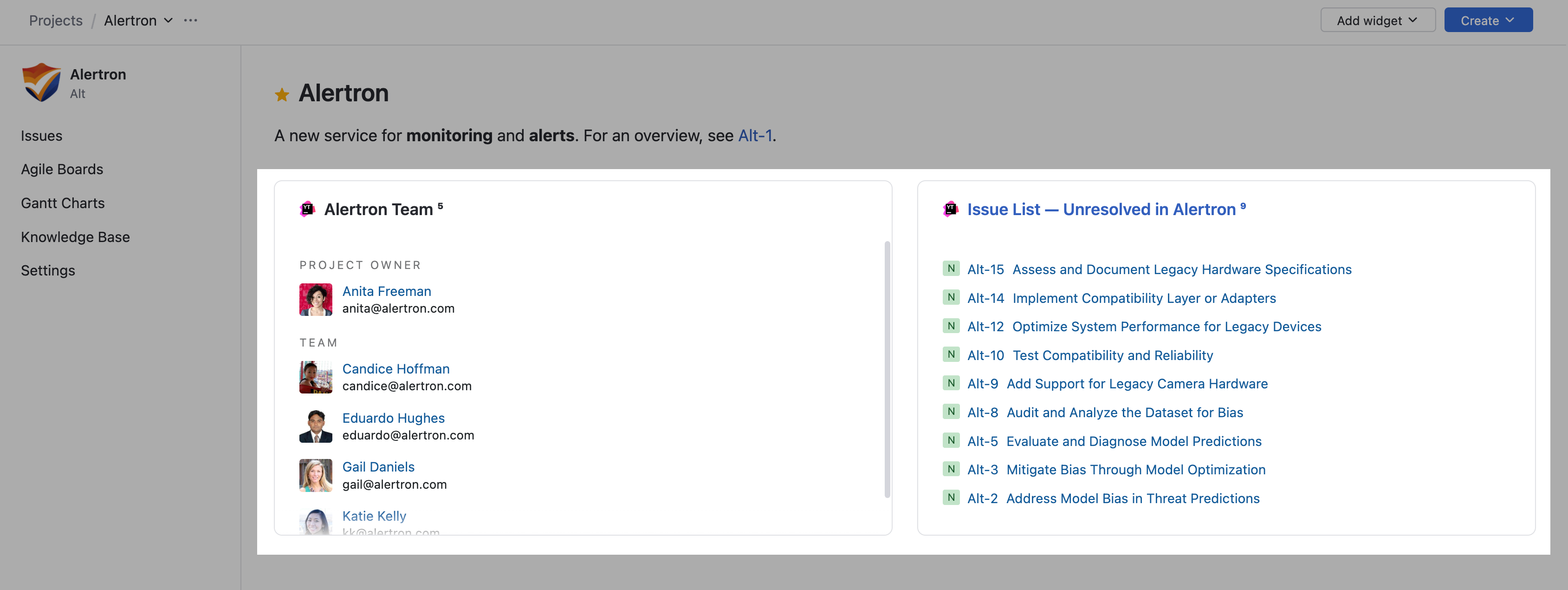Open the three-dots project actions menu
The height and width of the screenshot is (590, 1568).
(x=190, y=20)
